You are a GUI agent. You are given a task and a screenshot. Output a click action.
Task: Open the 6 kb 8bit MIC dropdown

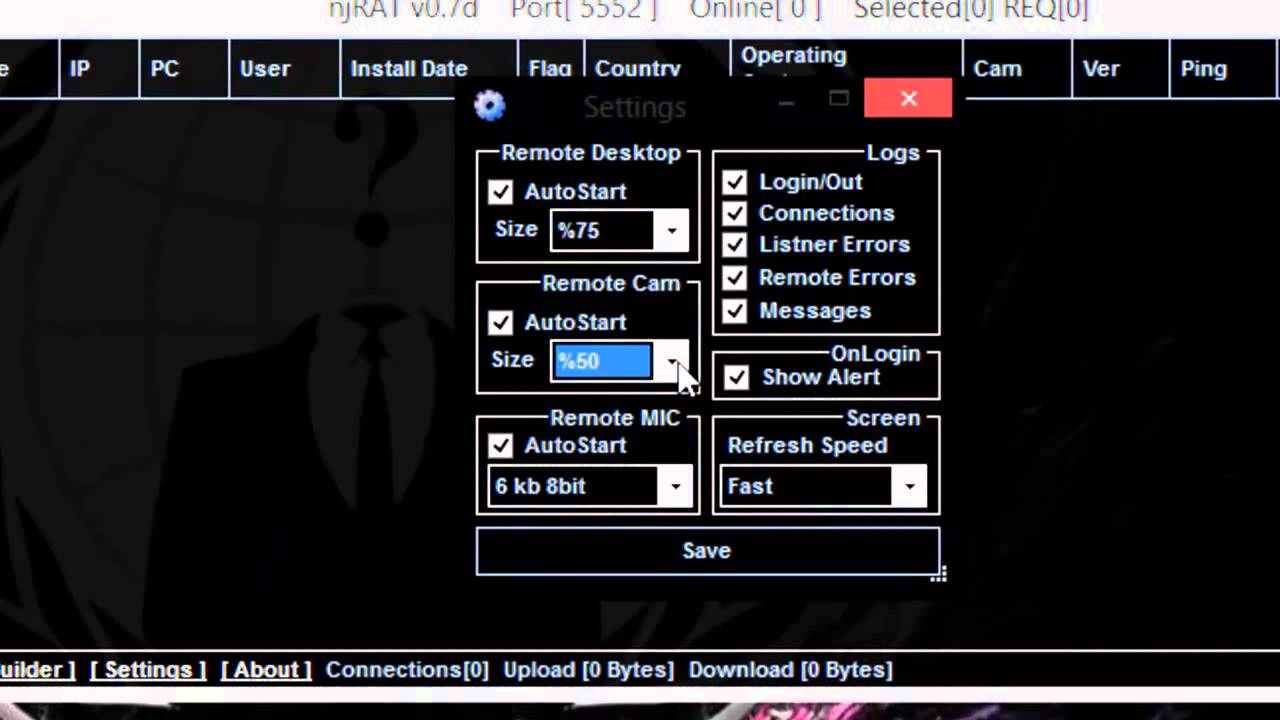(x=589, y=486)
